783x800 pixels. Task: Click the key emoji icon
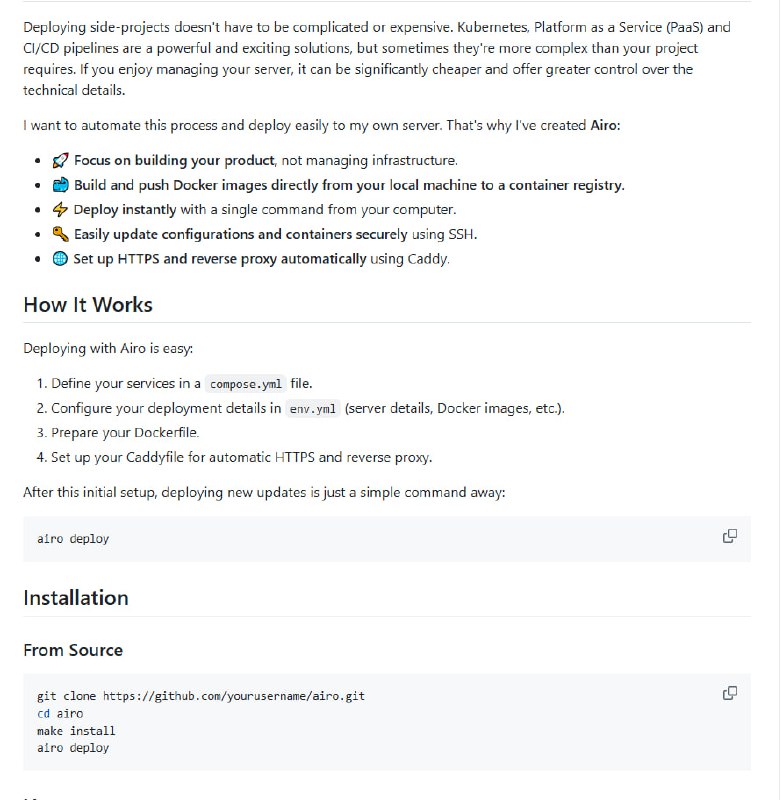pyautogui.click(x=61, y=234)
